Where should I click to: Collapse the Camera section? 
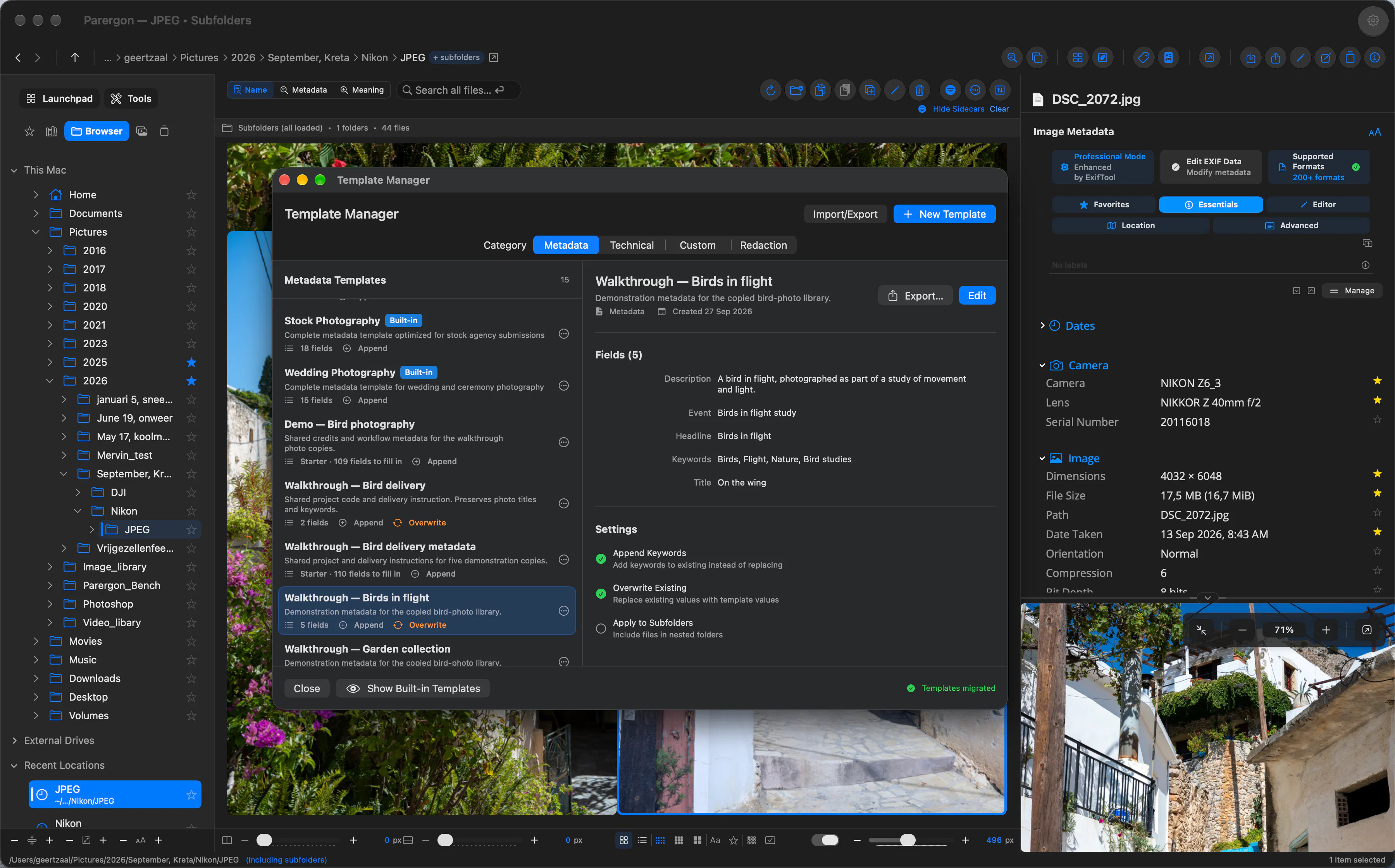[1042, 365]
